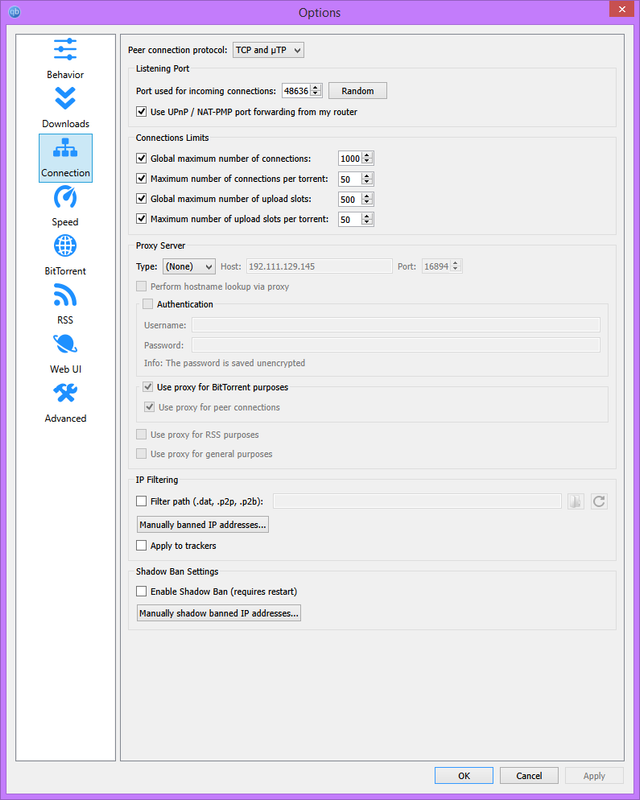640x800 pixels.
Task: Open the RSS feed icon
Action: (65, 295)
